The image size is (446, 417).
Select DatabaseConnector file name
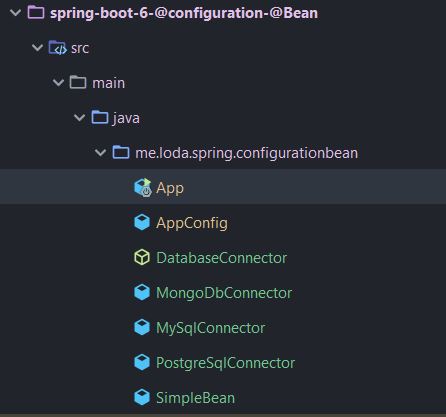pyautogui.click(x=221, y=258)
